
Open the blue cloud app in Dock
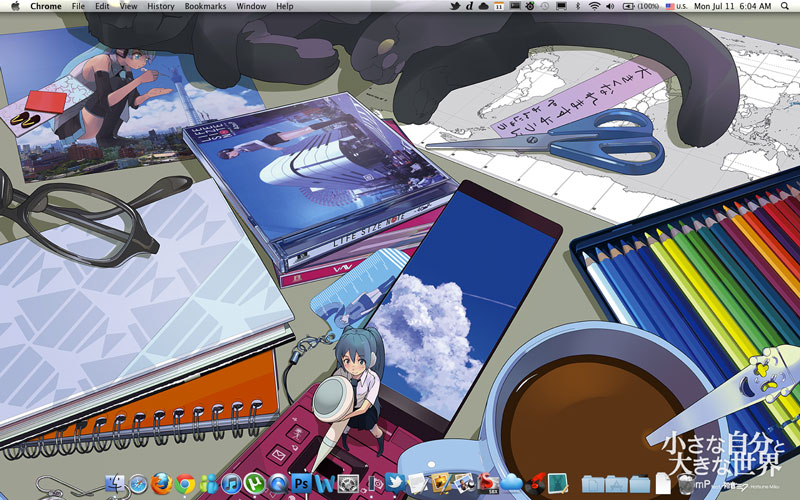511,484
